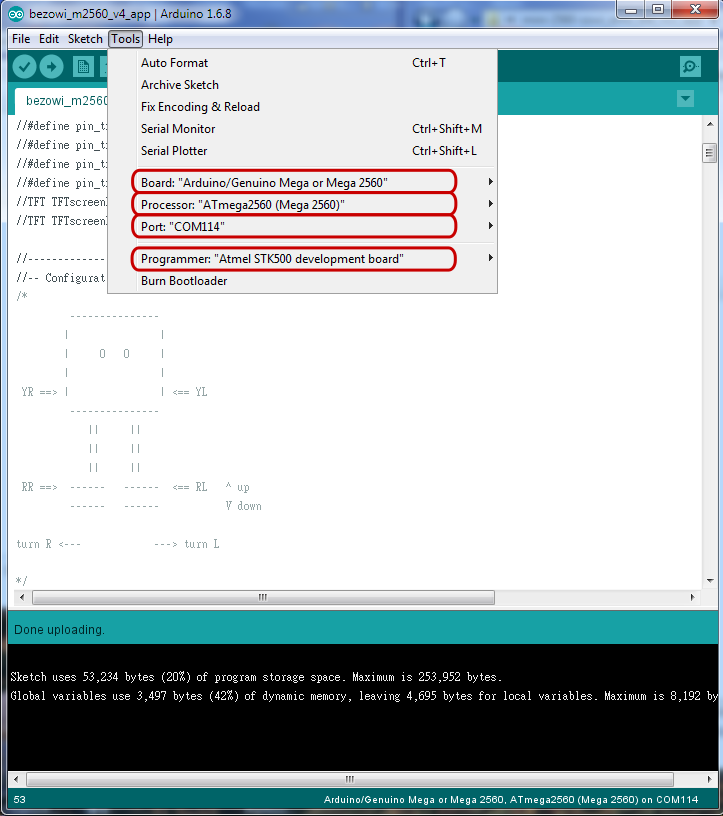Click editor horizontal scrollbar left arrow
723x816 pixels.
21,597
